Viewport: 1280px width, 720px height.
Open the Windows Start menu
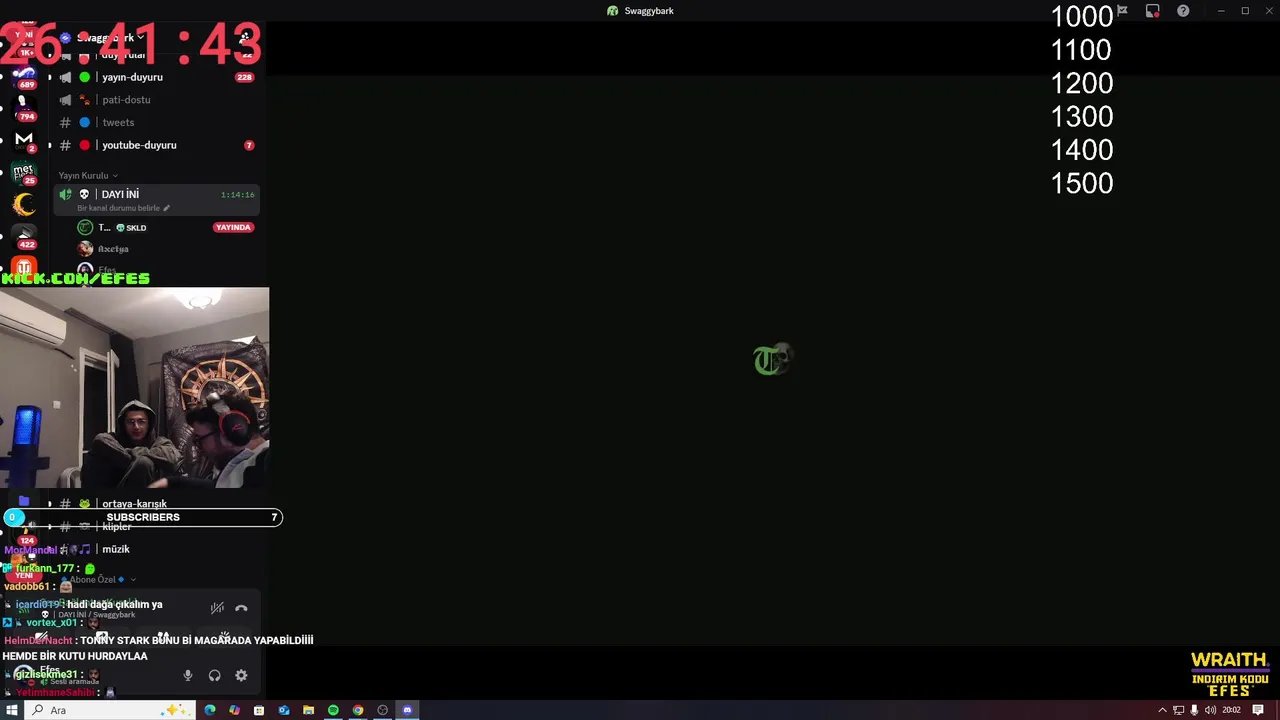[x=12, y=710]
